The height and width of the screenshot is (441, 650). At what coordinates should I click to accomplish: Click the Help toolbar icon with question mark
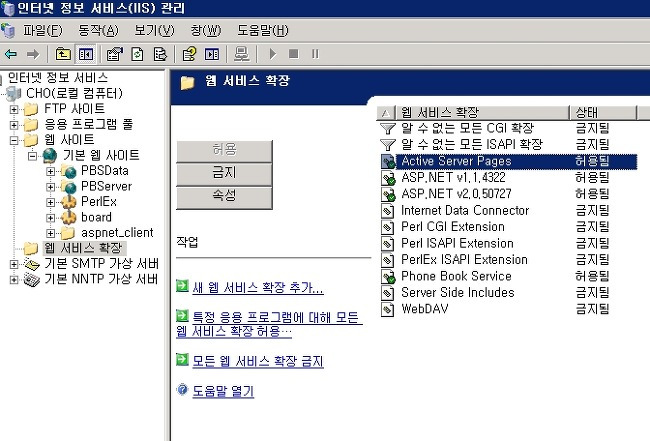pos(189,54)
